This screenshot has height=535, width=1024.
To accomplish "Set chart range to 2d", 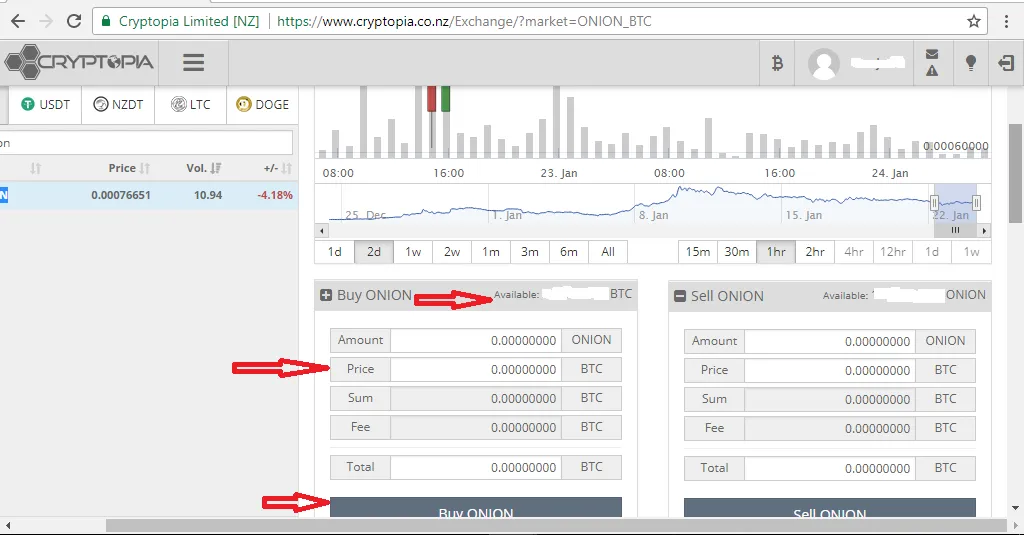I will point(374,252).
